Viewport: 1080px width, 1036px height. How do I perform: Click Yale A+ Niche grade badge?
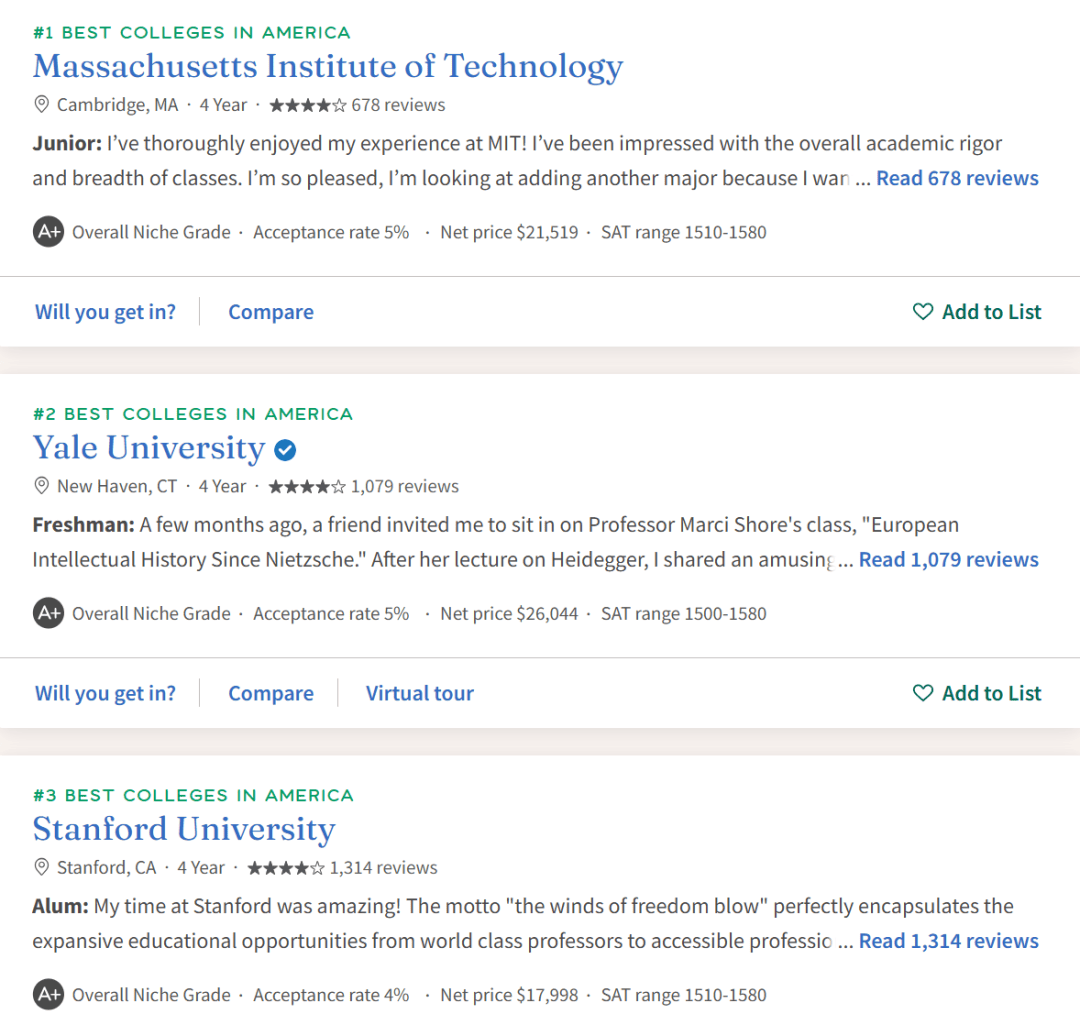[48, 612]
